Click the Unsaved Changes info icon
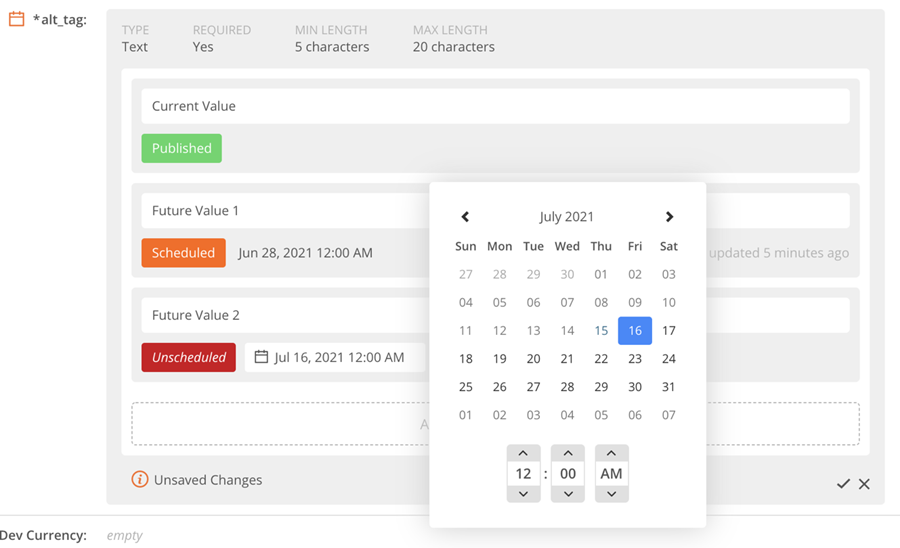The image size is (900, 548). [140, 480]
